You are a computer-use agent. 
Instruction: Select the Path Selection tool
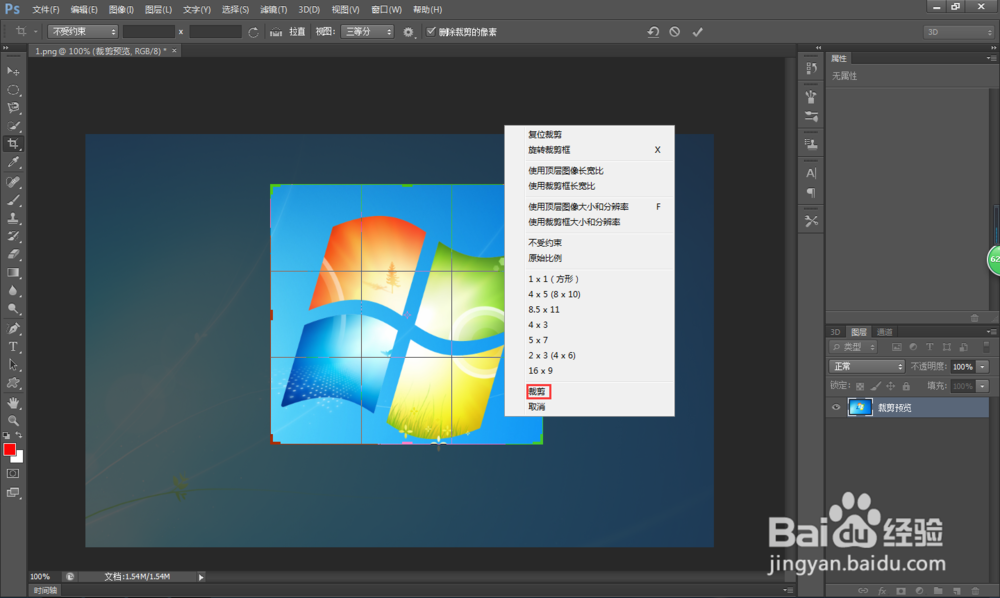(13, 365)
